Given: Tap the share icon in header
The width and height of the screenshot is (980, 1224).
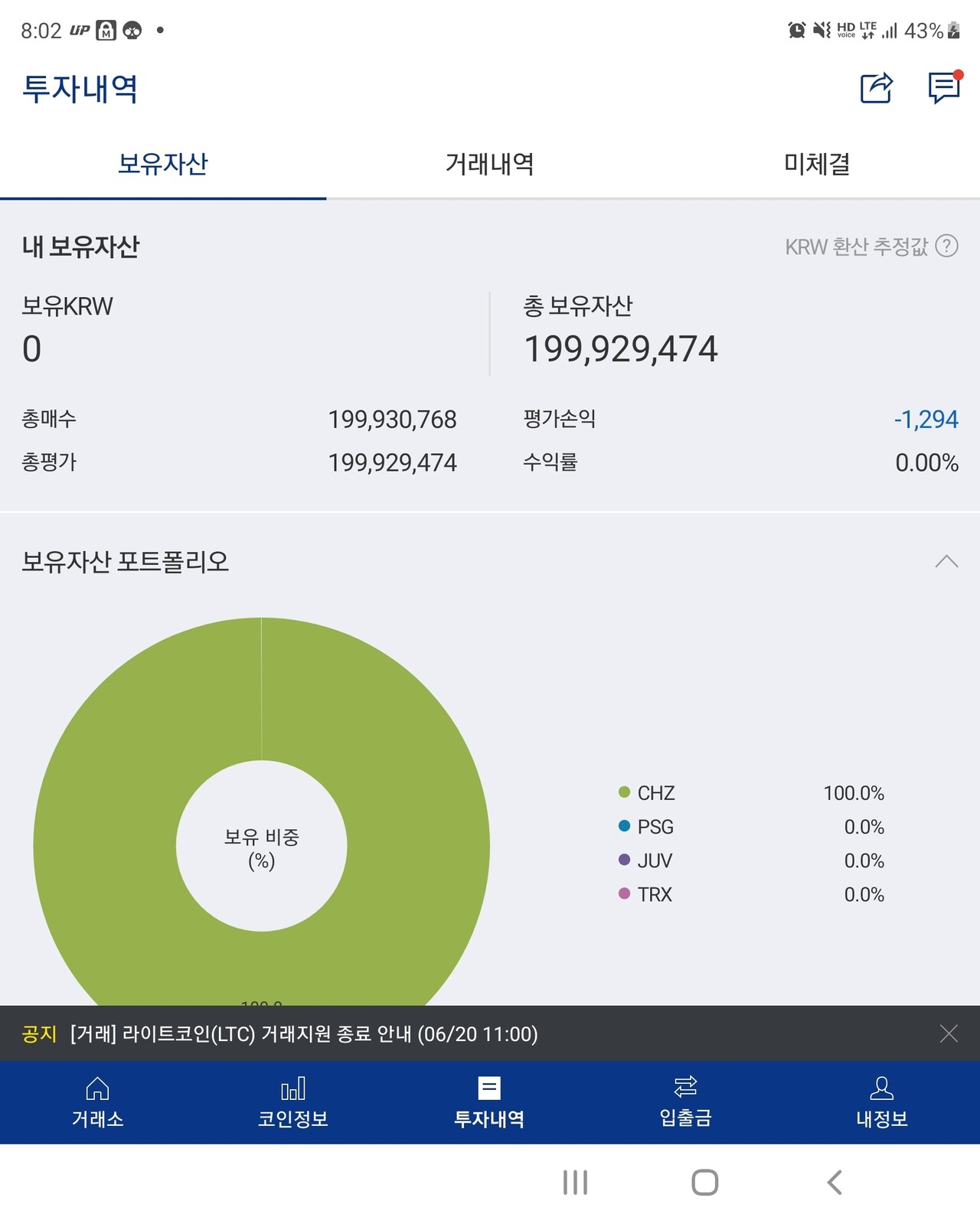Looking at the screenshot, I should [x=877, y=88].
